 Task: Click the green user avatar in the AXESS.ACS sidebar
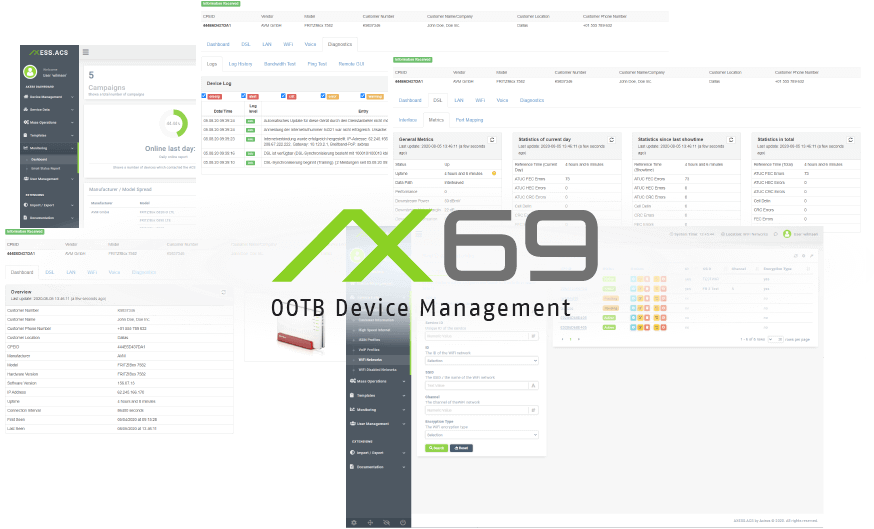pos(30,72)
